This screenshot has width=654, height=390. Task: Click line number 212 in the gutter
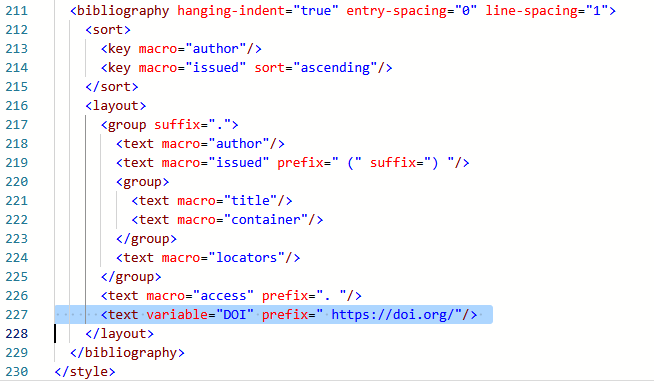point(17,30)
